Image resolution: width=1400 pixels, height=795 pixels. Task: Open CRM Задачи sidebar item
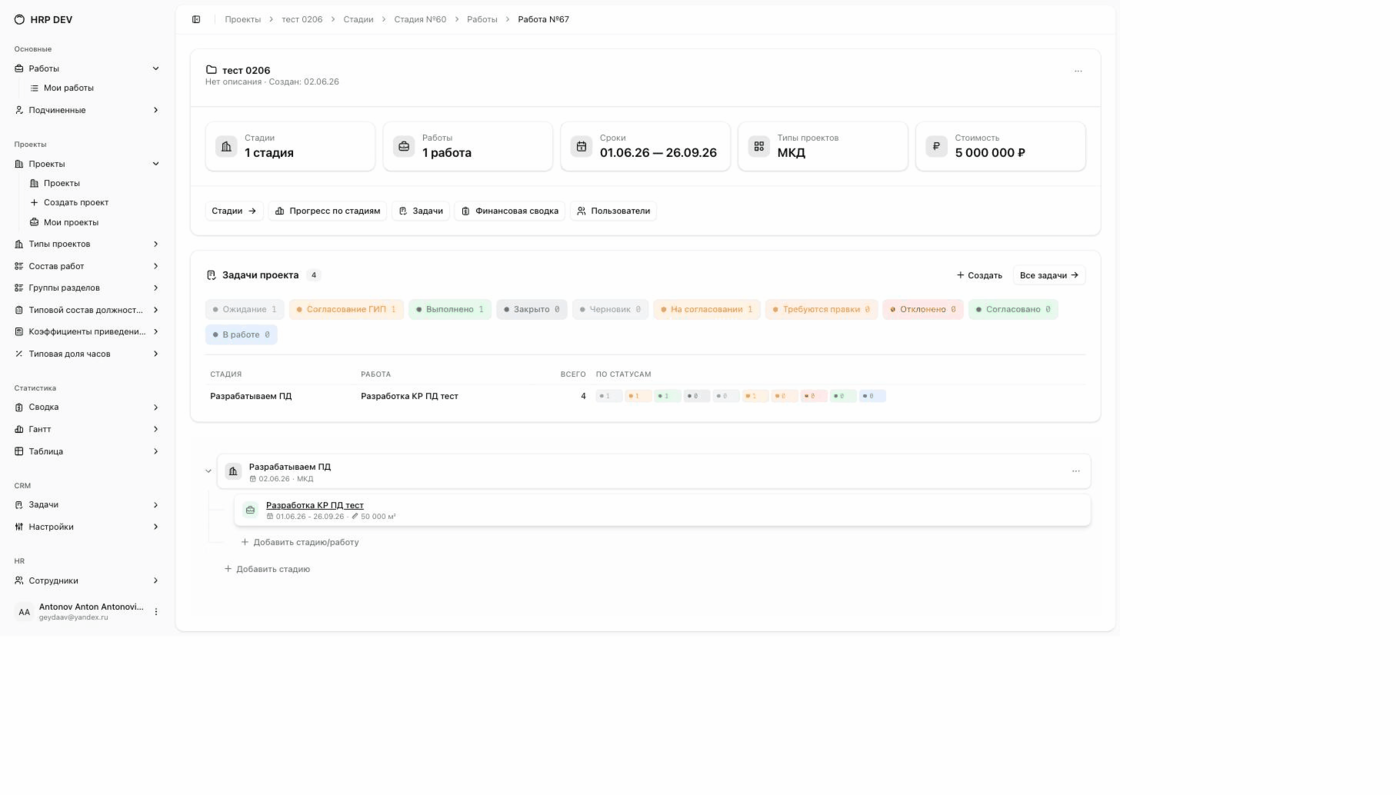(86, 505)
